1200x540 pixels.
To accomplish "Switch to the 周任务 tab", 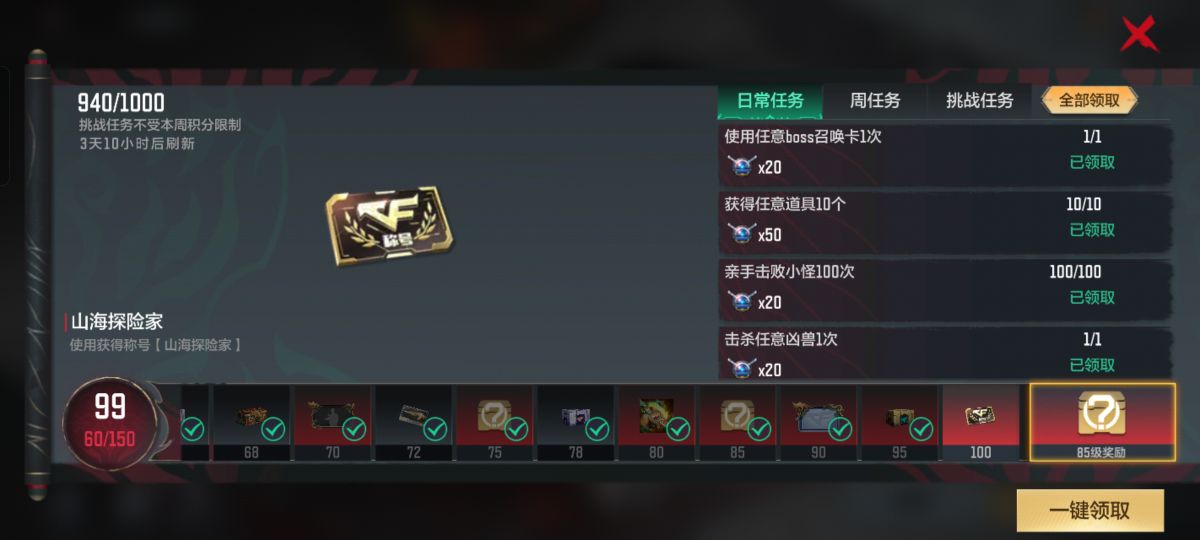I will tap(875, 101).
